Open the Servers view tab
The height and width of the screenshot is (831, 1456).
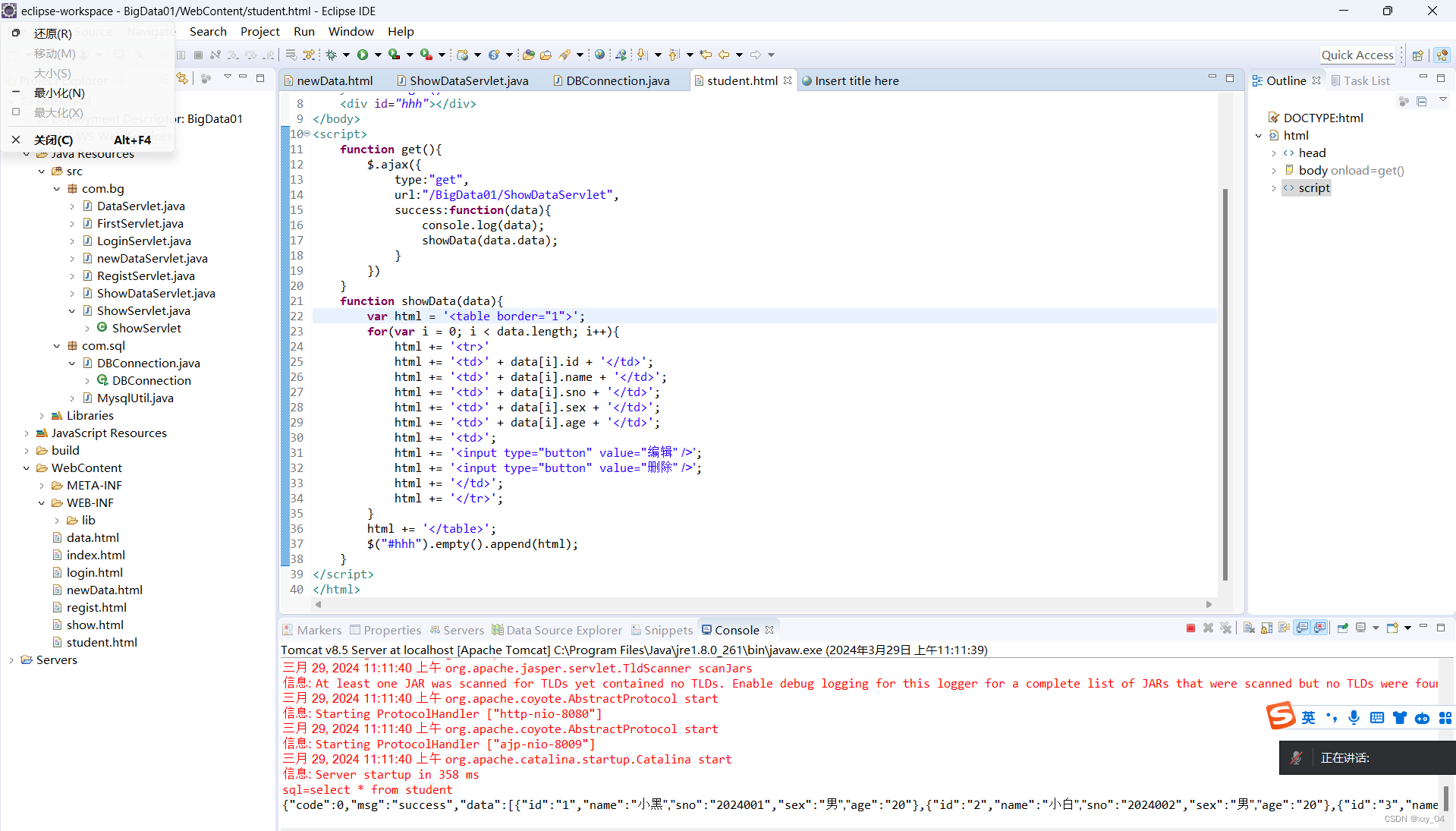pos(457,630)
